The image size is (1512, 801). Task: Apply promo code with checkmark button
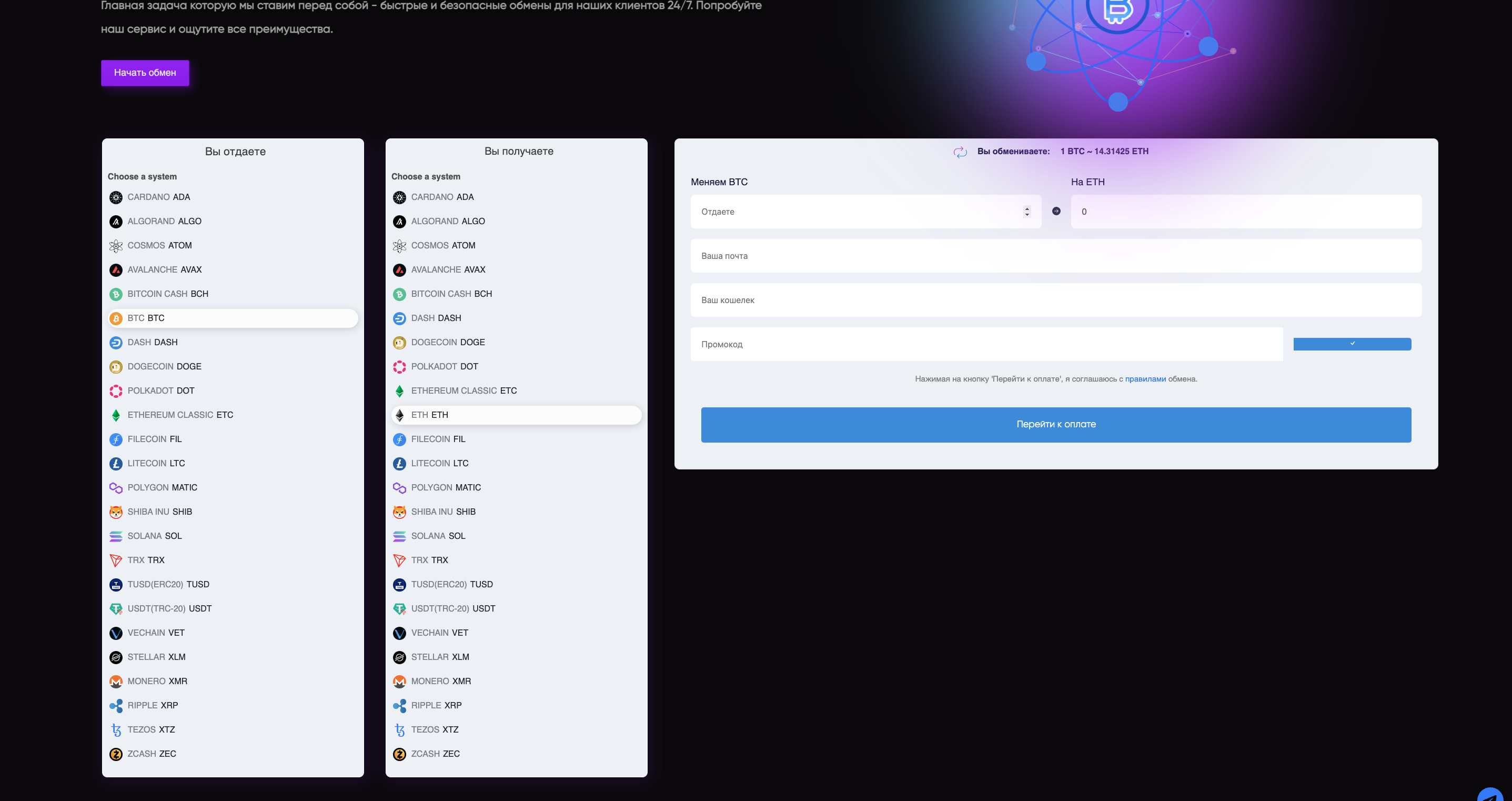click(x=1352, y=344)
